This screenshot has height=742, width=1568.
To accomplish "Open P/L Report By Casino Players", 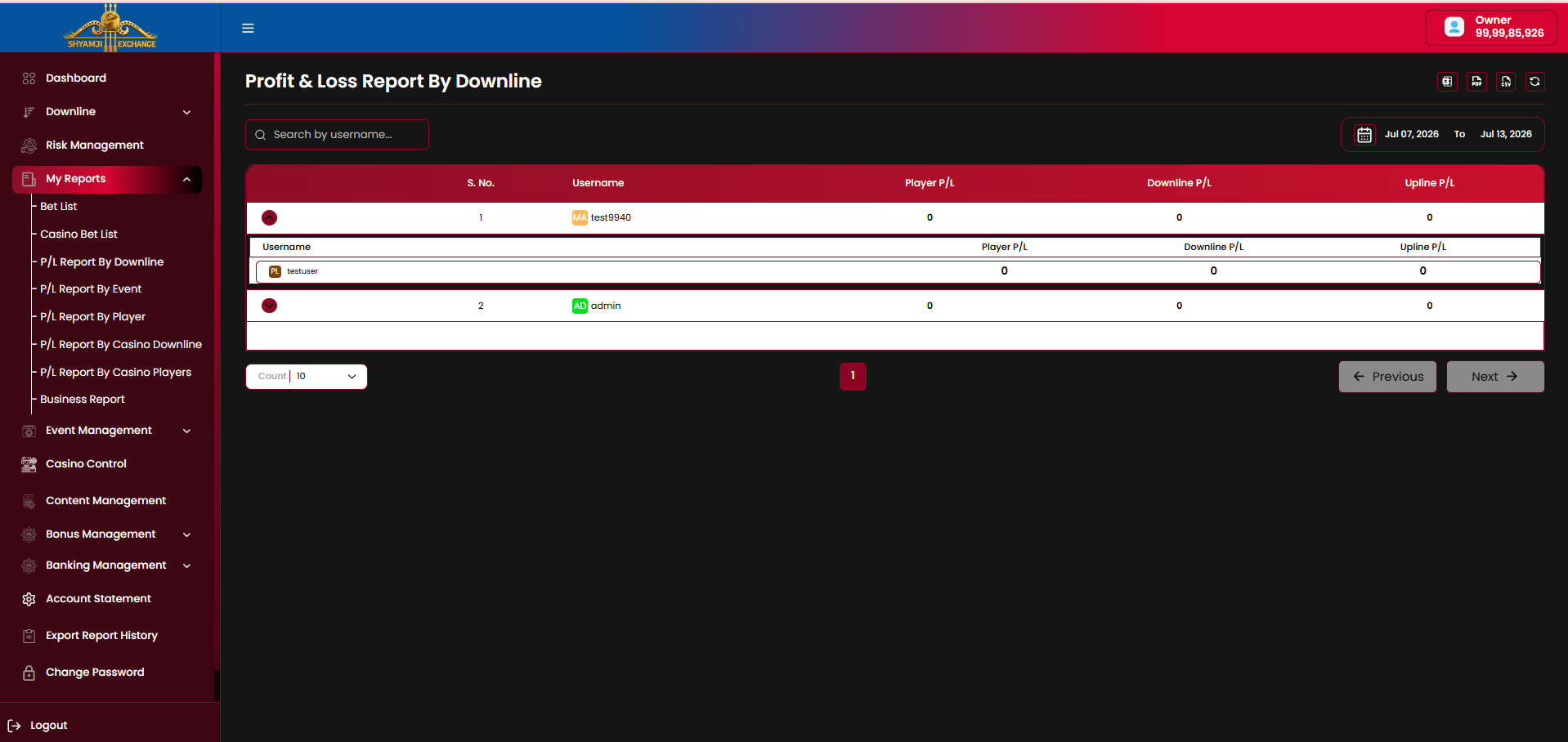I will point(115,373).
